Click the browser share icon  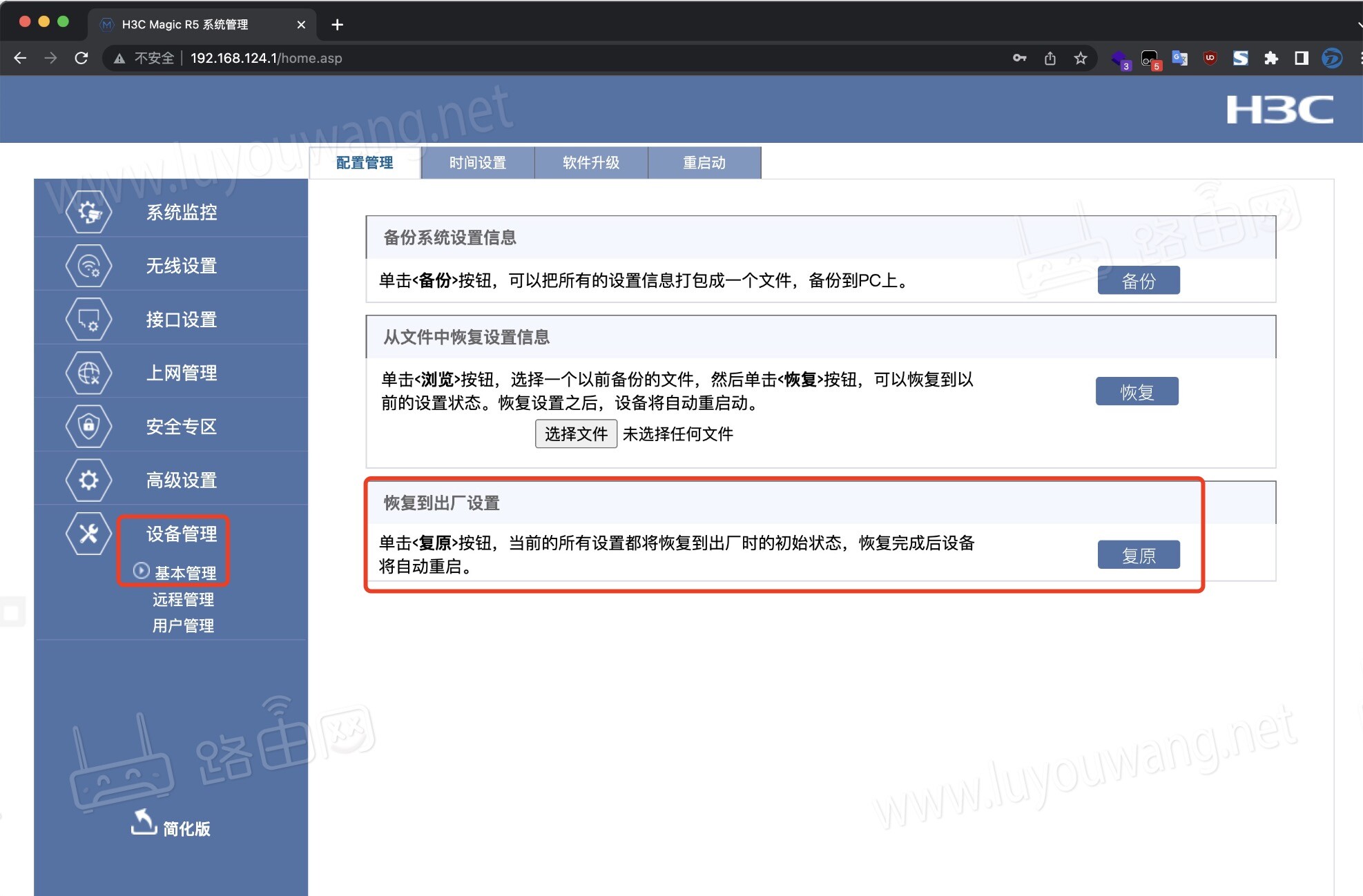pyautogui.click(x=1050, y=58)
